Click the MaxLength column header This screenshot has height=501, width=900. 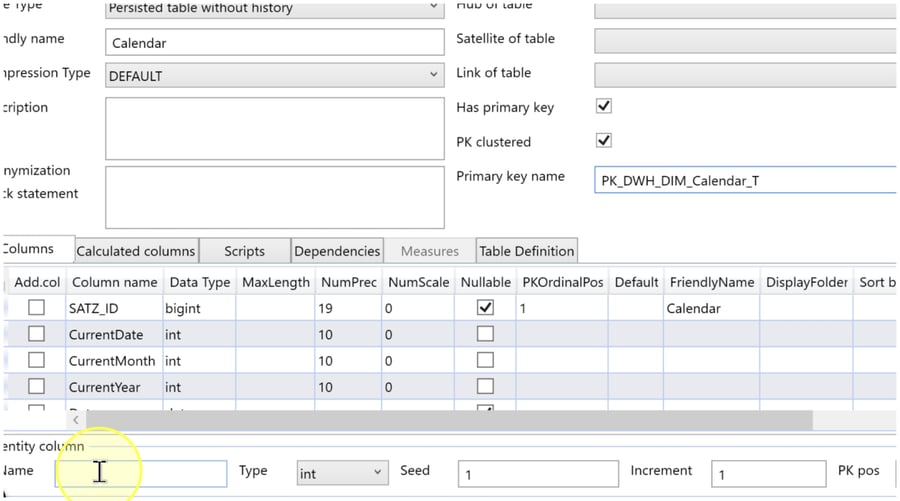(276, 282)
